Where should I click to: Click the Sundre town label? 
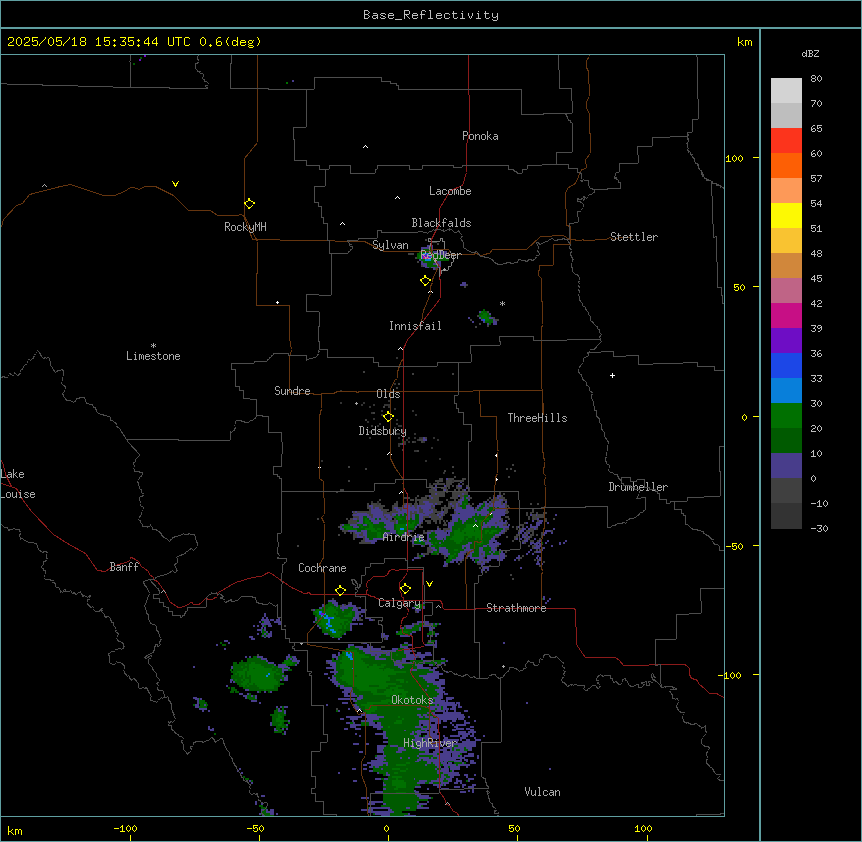(x=292, y=391)
